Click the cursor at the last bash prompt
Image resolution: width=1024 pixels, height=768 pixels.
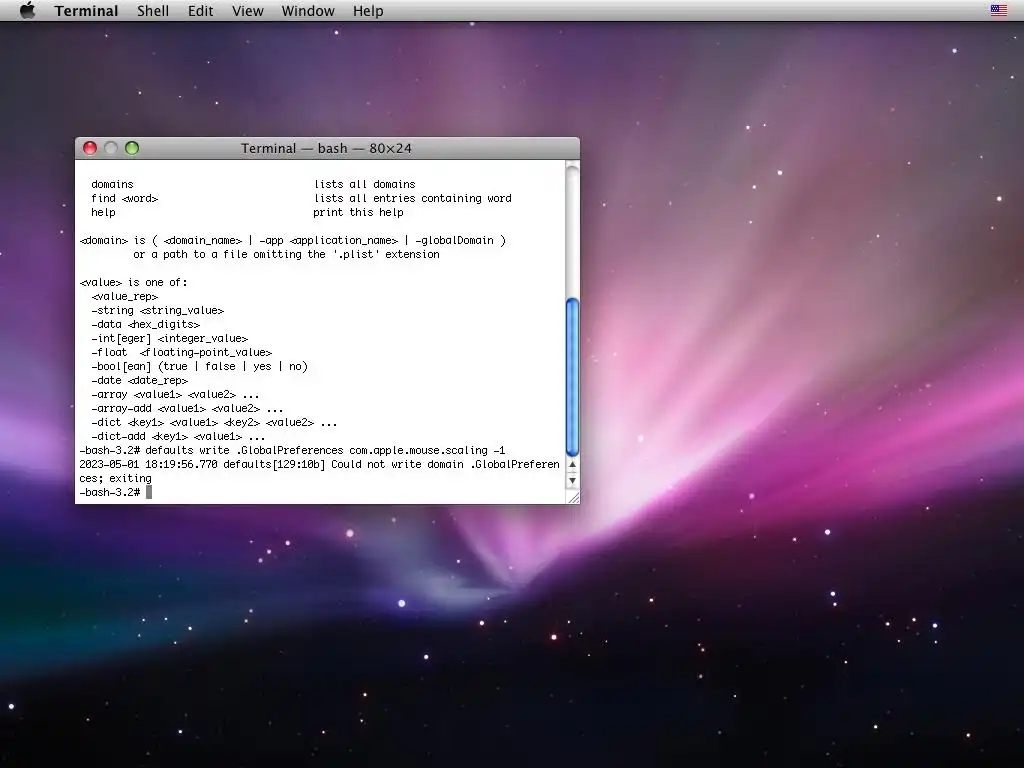(149, 492)
